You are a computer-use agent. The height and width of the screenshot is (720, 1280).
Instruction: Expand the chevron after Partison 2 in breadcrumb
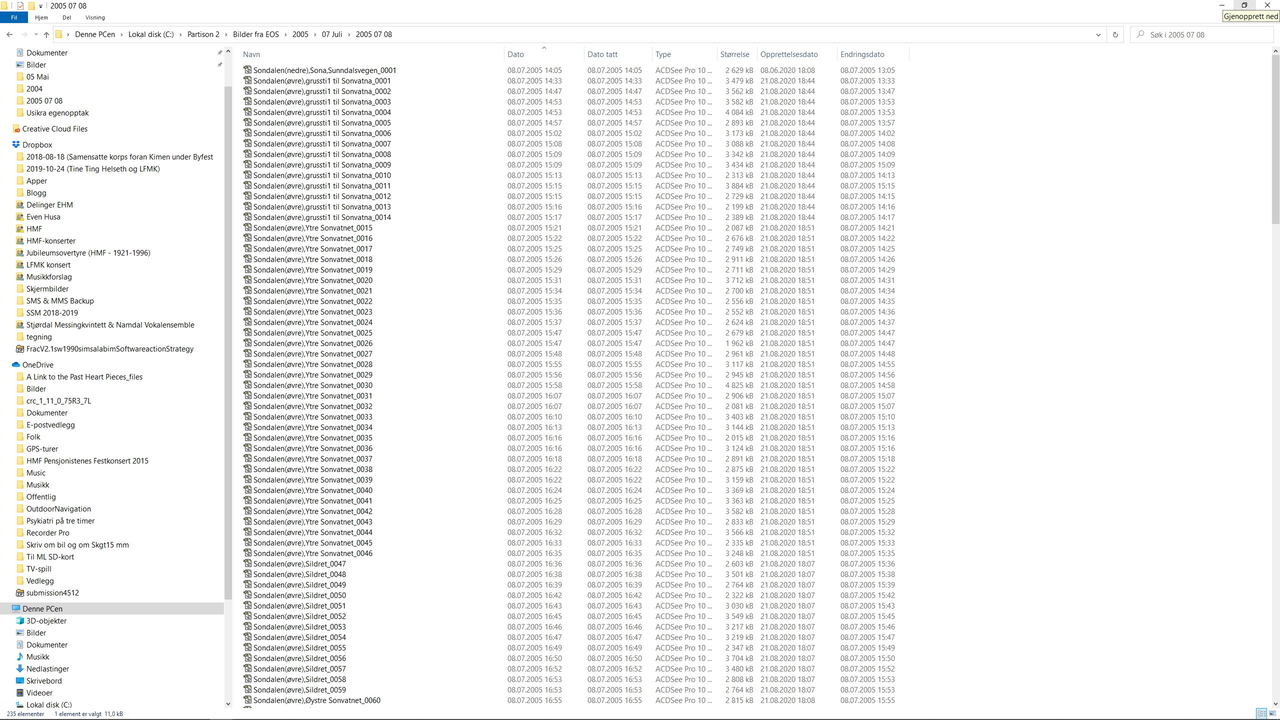click(x=226, y=34)
